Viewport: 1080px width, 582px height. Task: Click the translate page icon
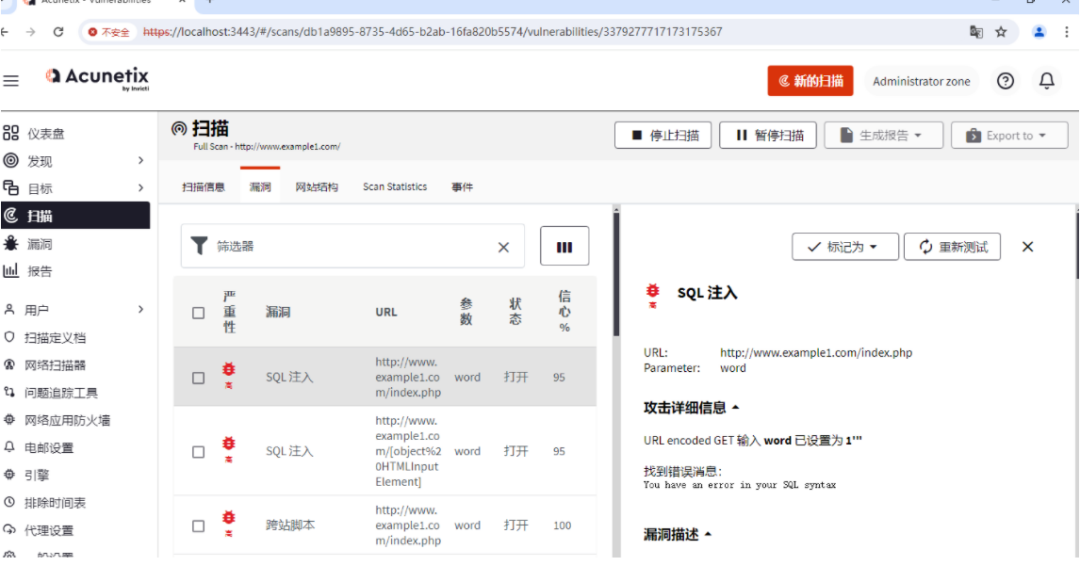[x=975, y=32]
